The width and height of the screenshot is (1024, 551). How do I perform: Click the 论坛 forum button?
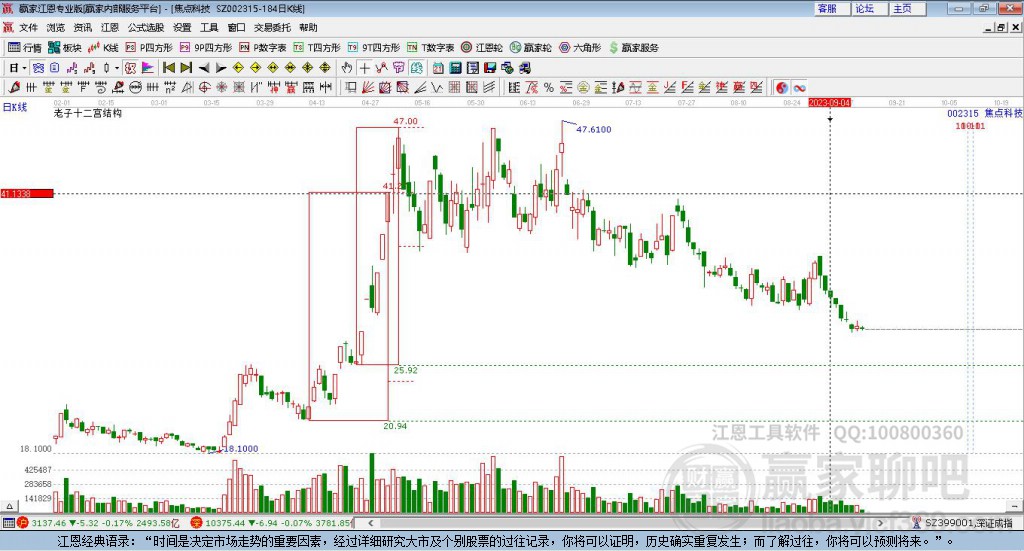[x=870, y=8]
